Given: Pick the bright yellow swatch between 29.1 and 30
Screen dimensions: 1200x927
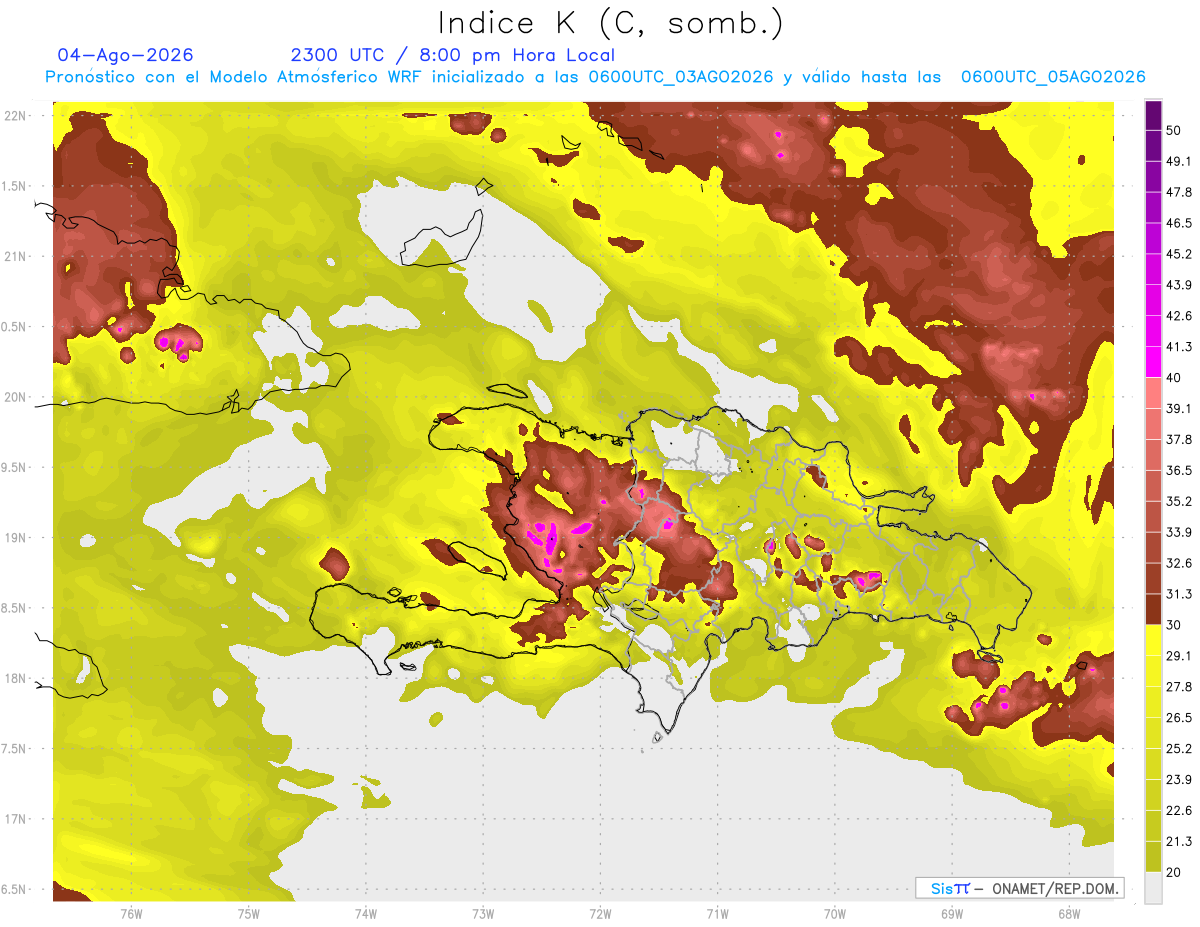Looking at the screenshot, I should 1153,640.
